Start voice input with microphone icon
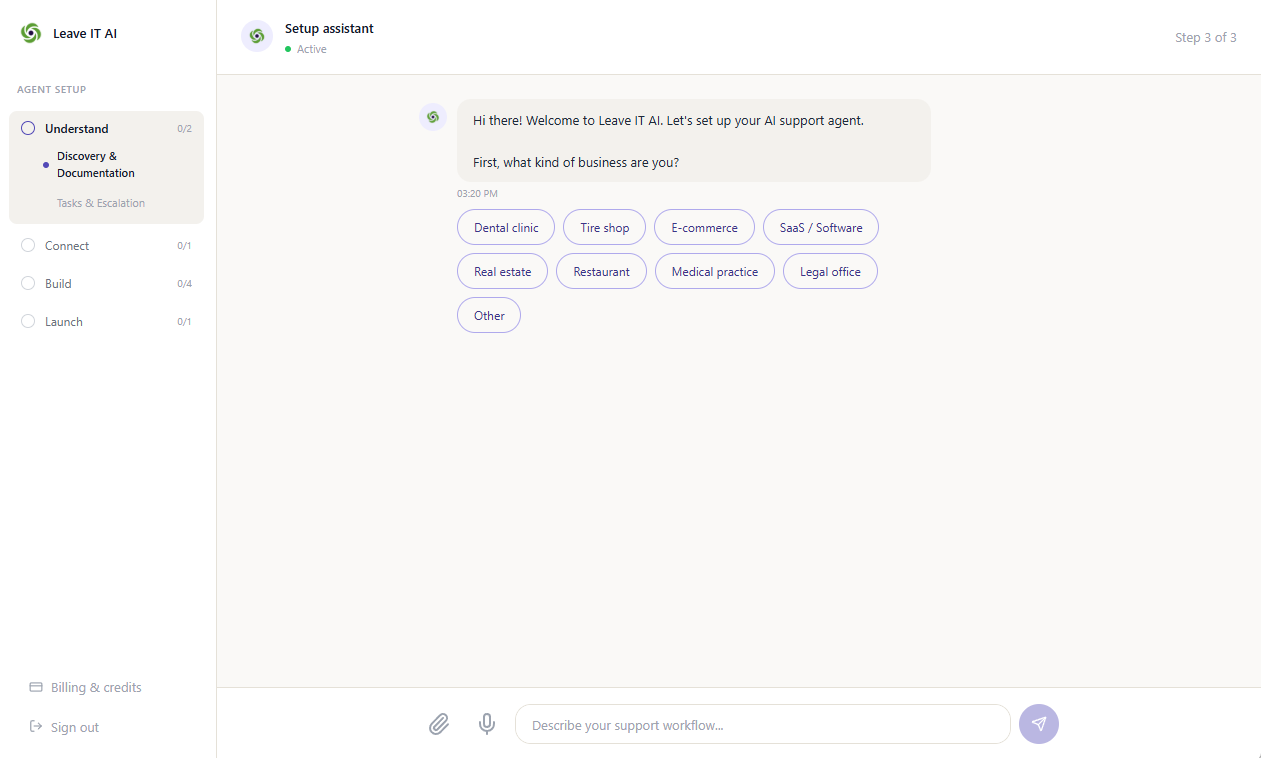Image resolution: width=1261 pixels, height=758 pixels. pyautogui.click(x=487, y=724)
